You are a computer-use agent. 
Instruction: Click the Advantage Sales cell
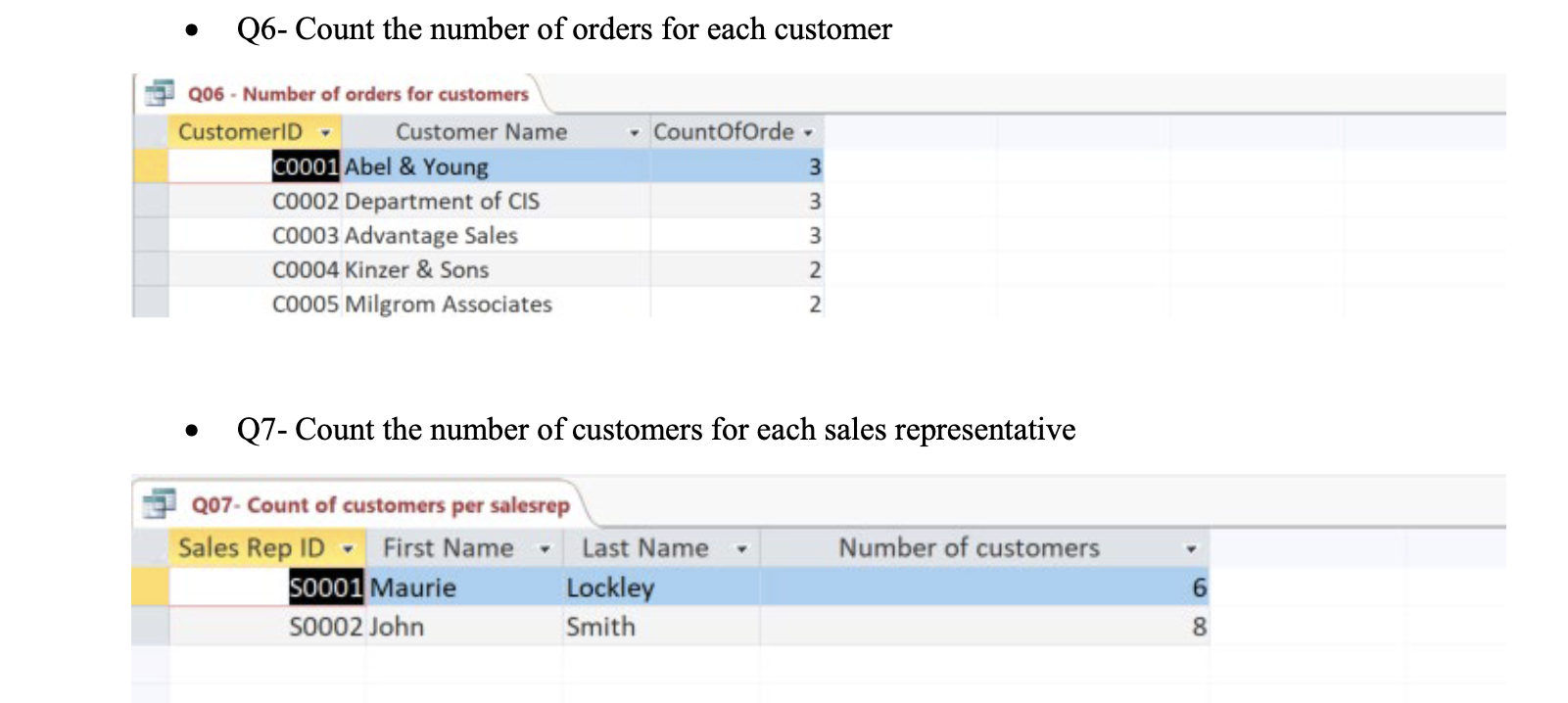(x=495, y=235)
